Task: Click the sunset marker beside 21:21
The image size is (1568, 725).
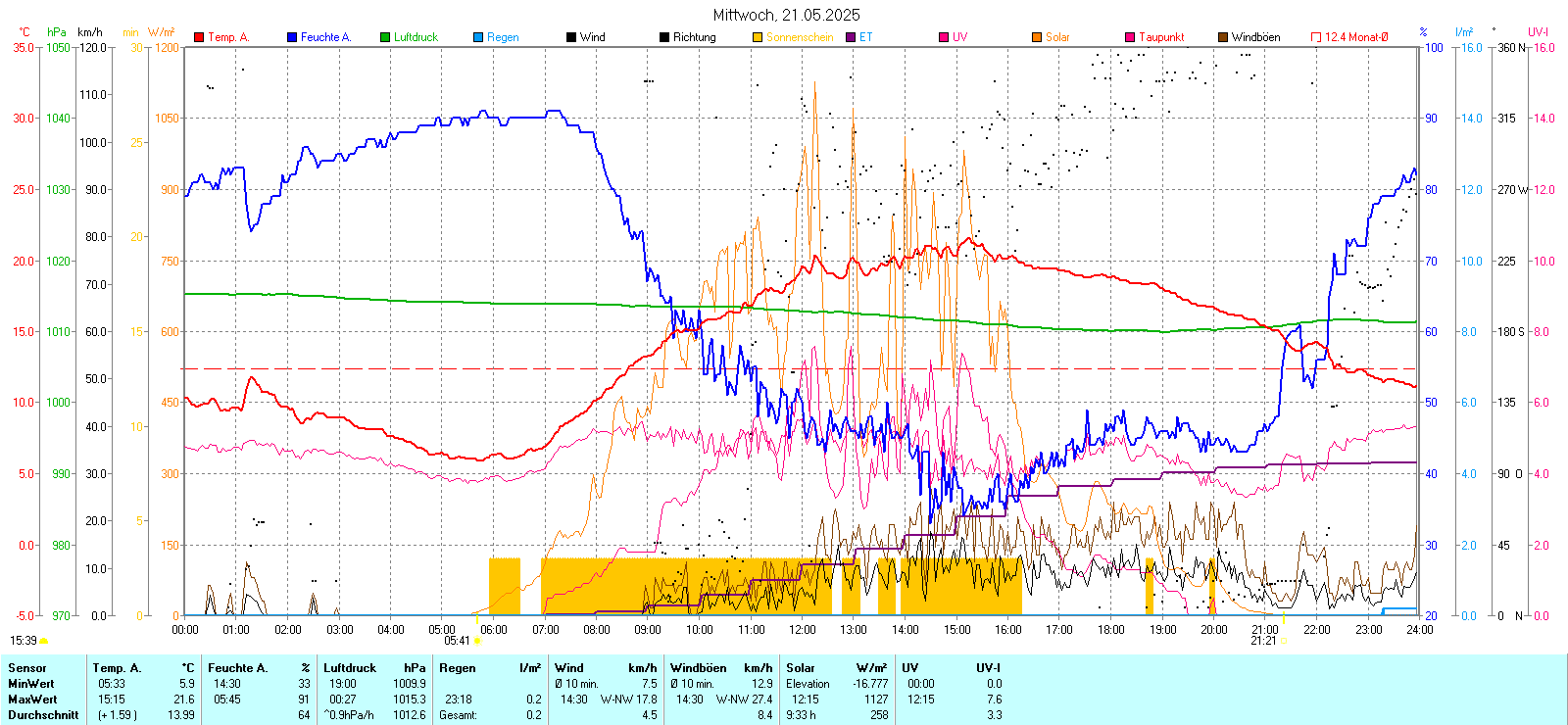Action: point(1284,641)
